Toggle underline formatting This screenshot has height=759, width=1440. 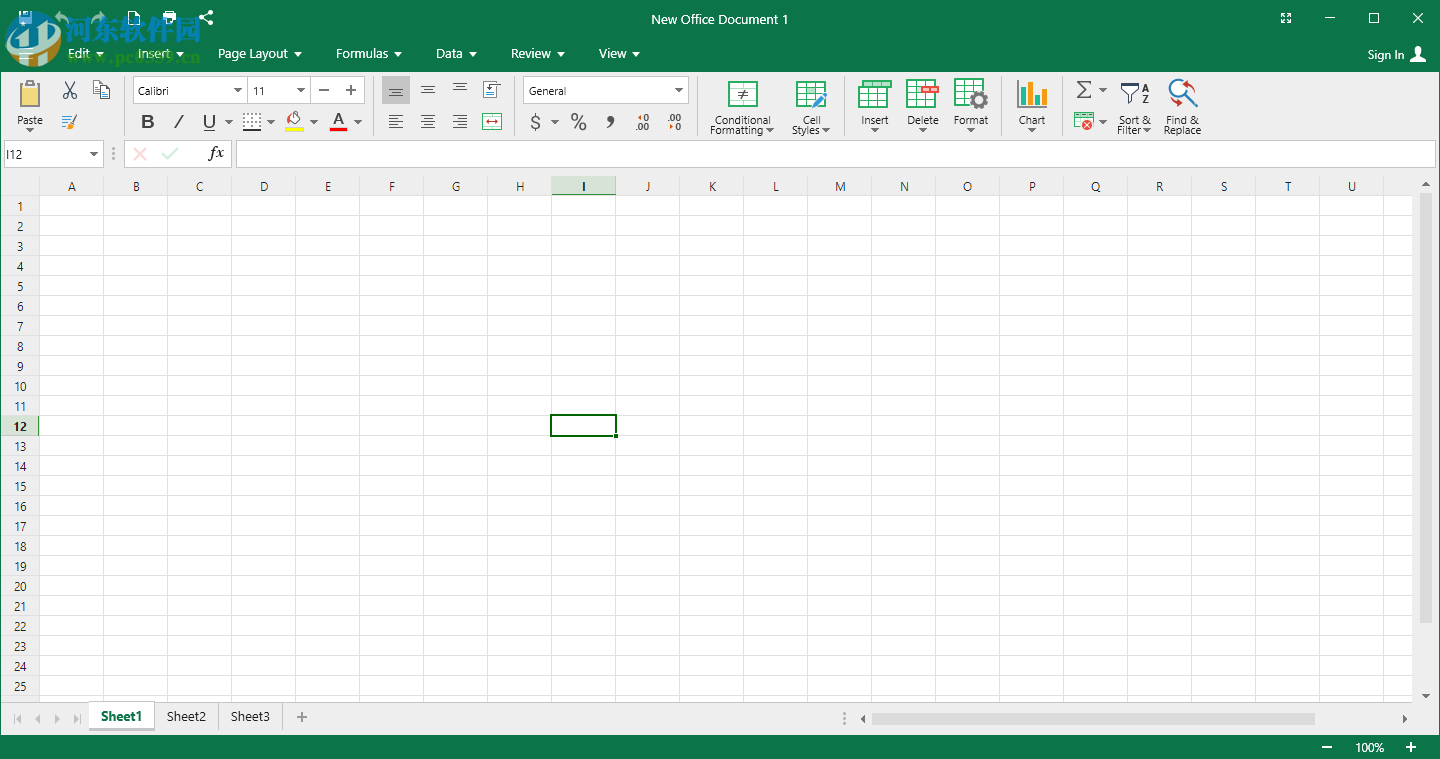[207, 121]
